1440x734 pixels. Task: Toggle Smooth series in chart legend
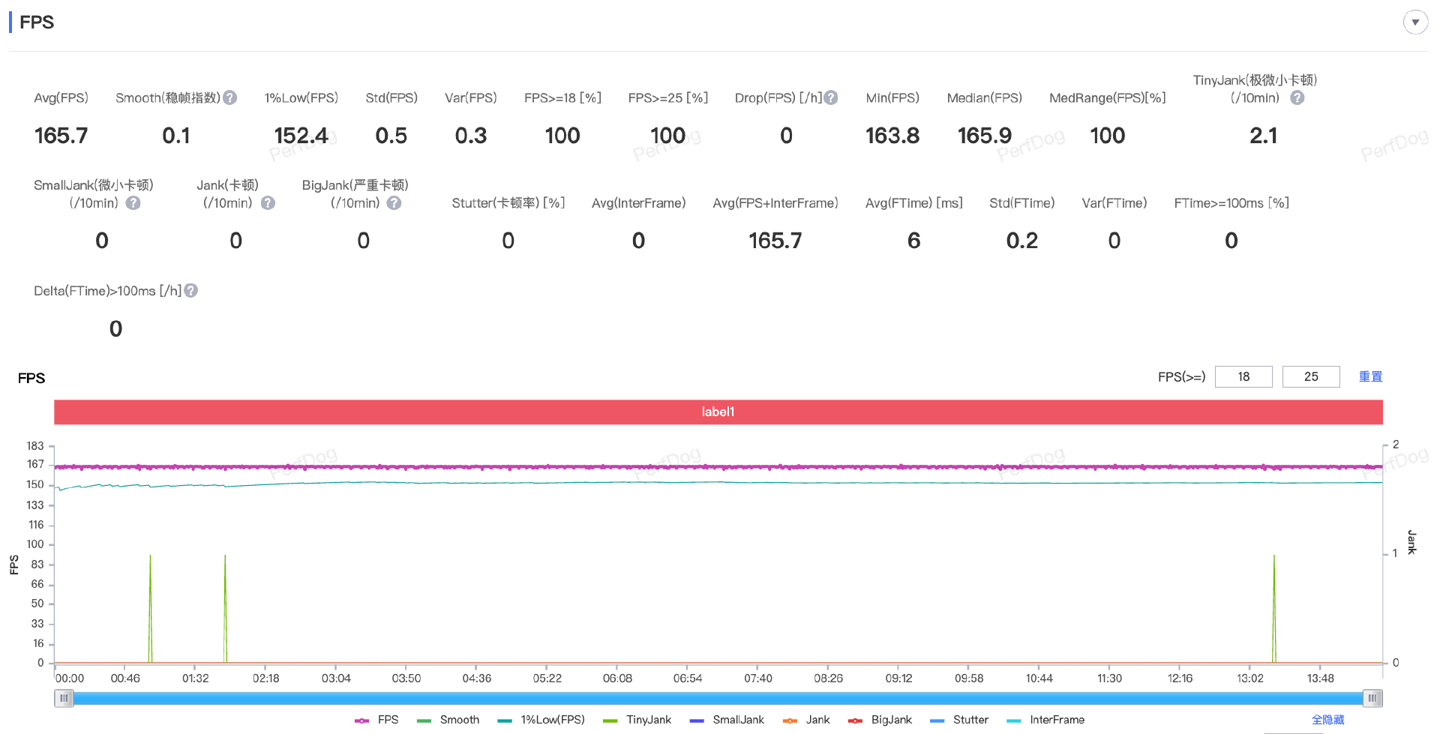coord(448,720)
